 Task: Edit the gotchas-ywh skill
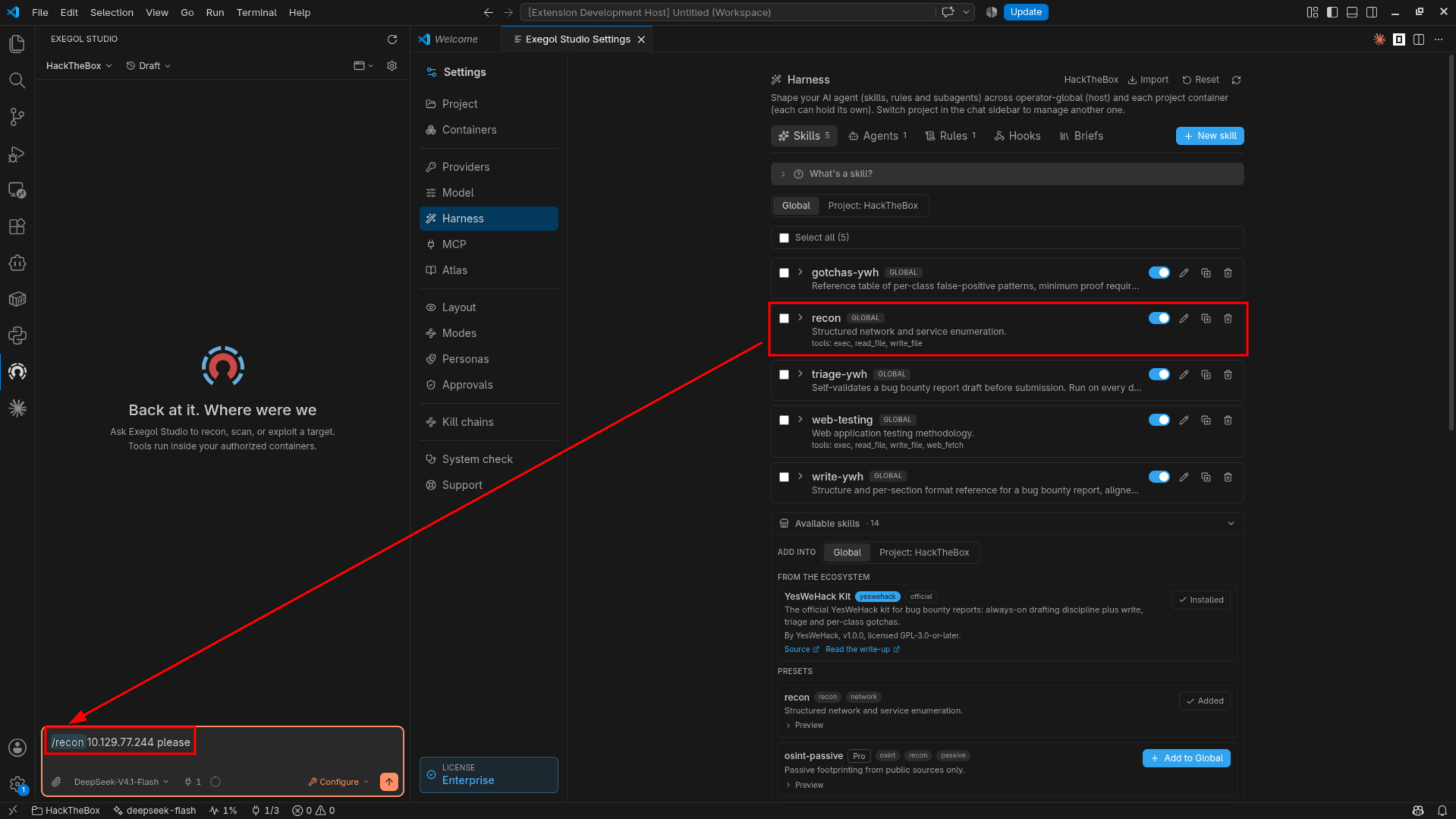1184,273
